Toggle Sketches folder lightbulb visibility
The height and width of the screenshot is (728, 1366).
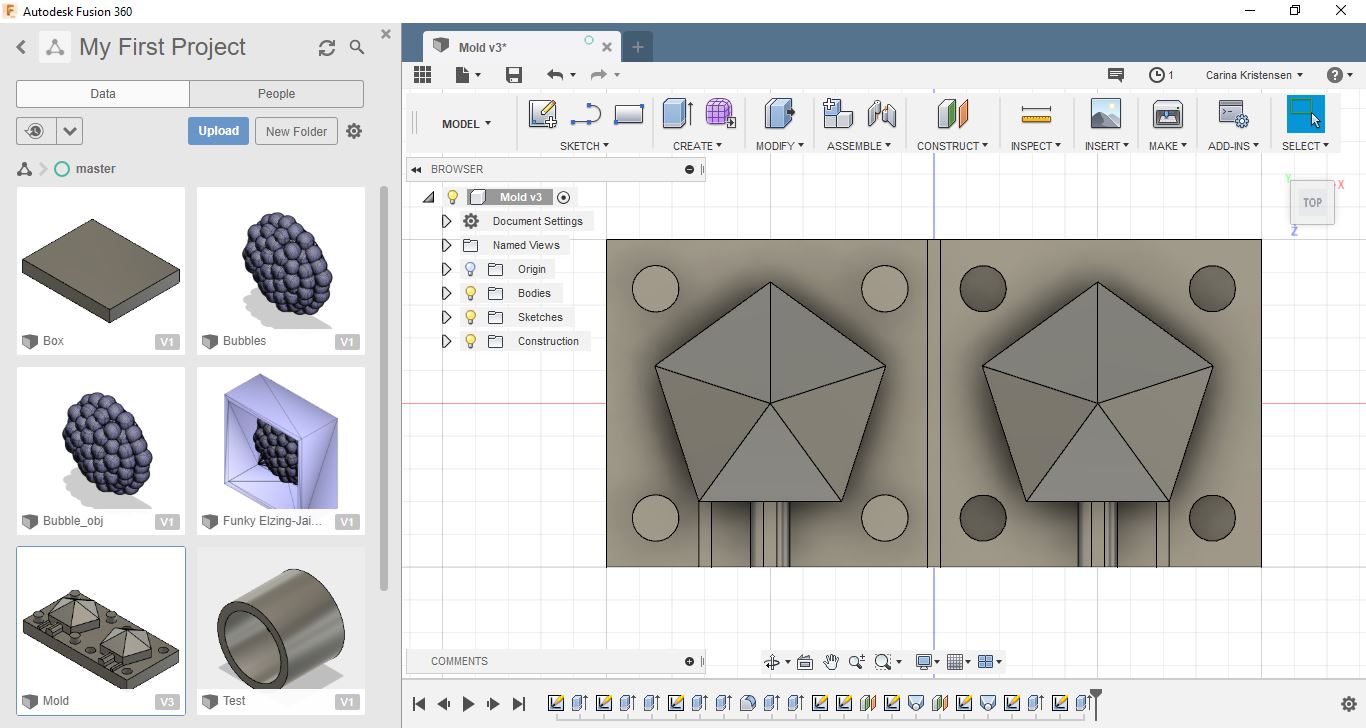pyautogui.click(x=471, y=317)
